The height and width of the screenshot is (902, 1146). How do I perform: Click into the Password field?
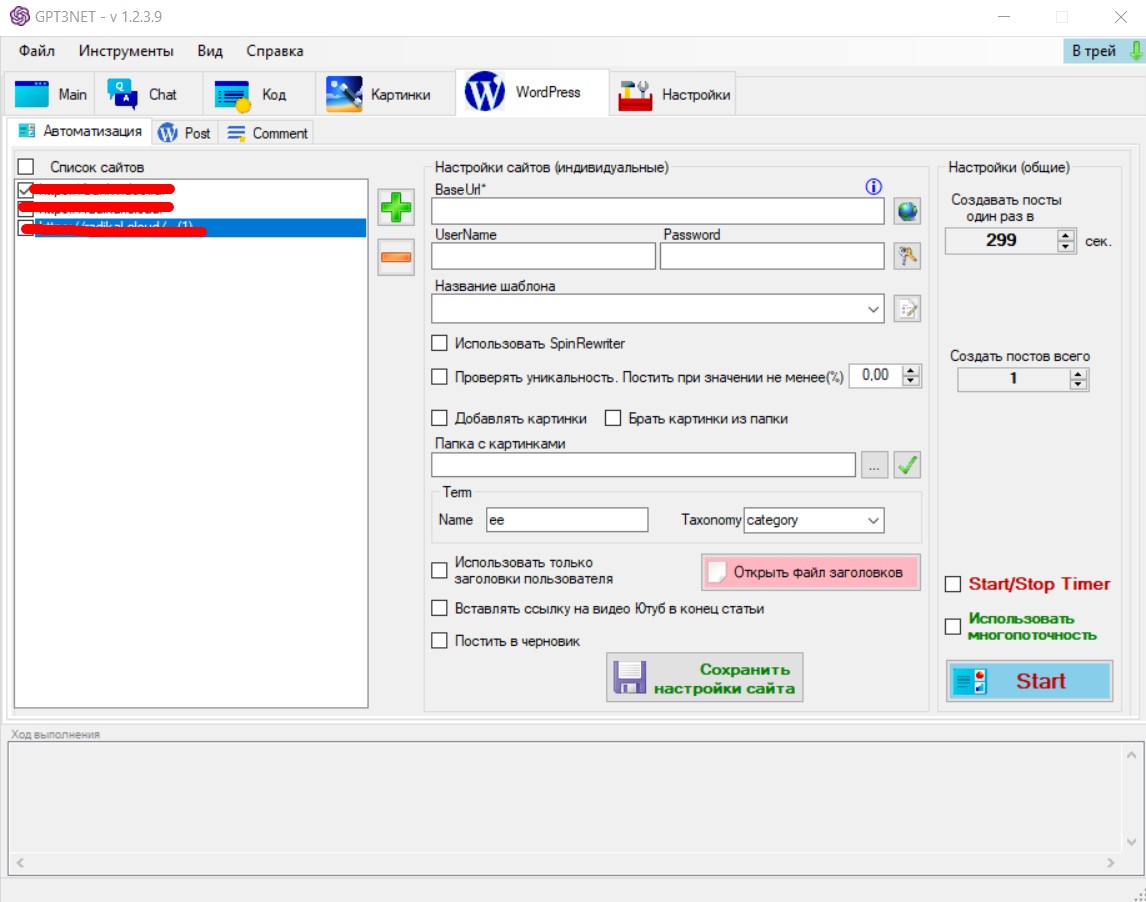772,256
